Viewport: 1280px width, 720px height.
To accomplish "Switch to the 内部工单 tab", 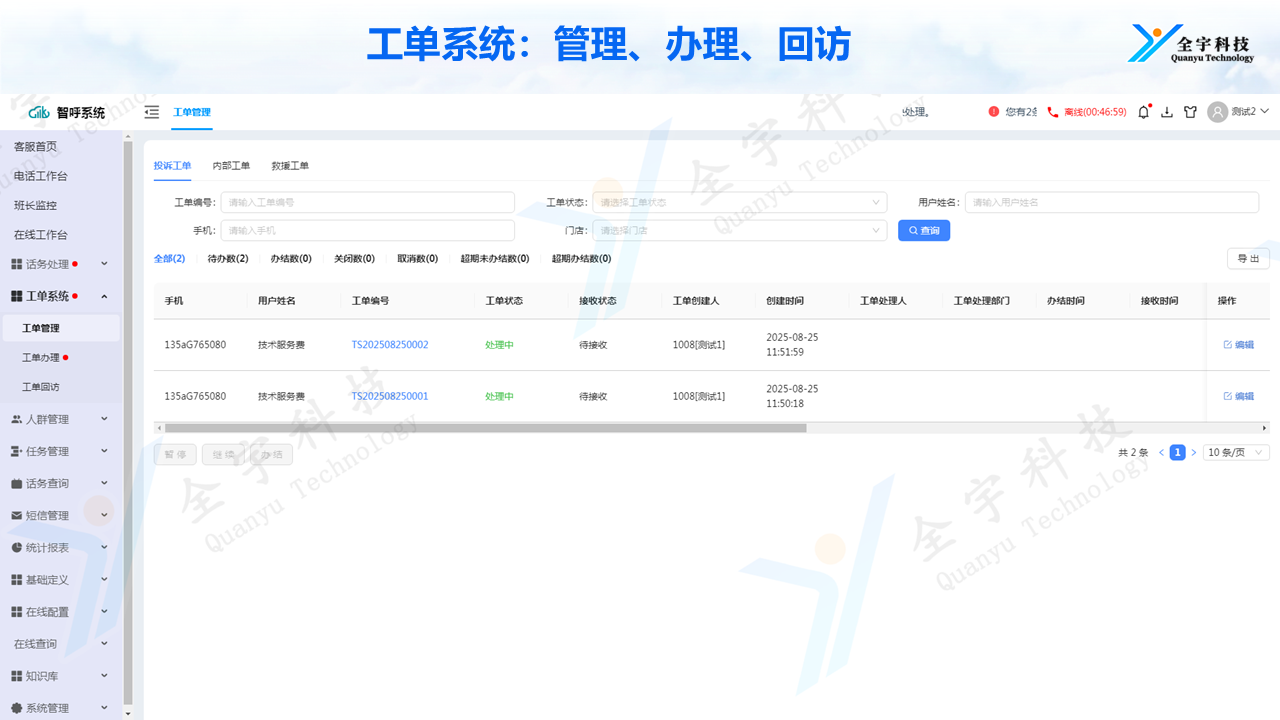I will (231, 166).
